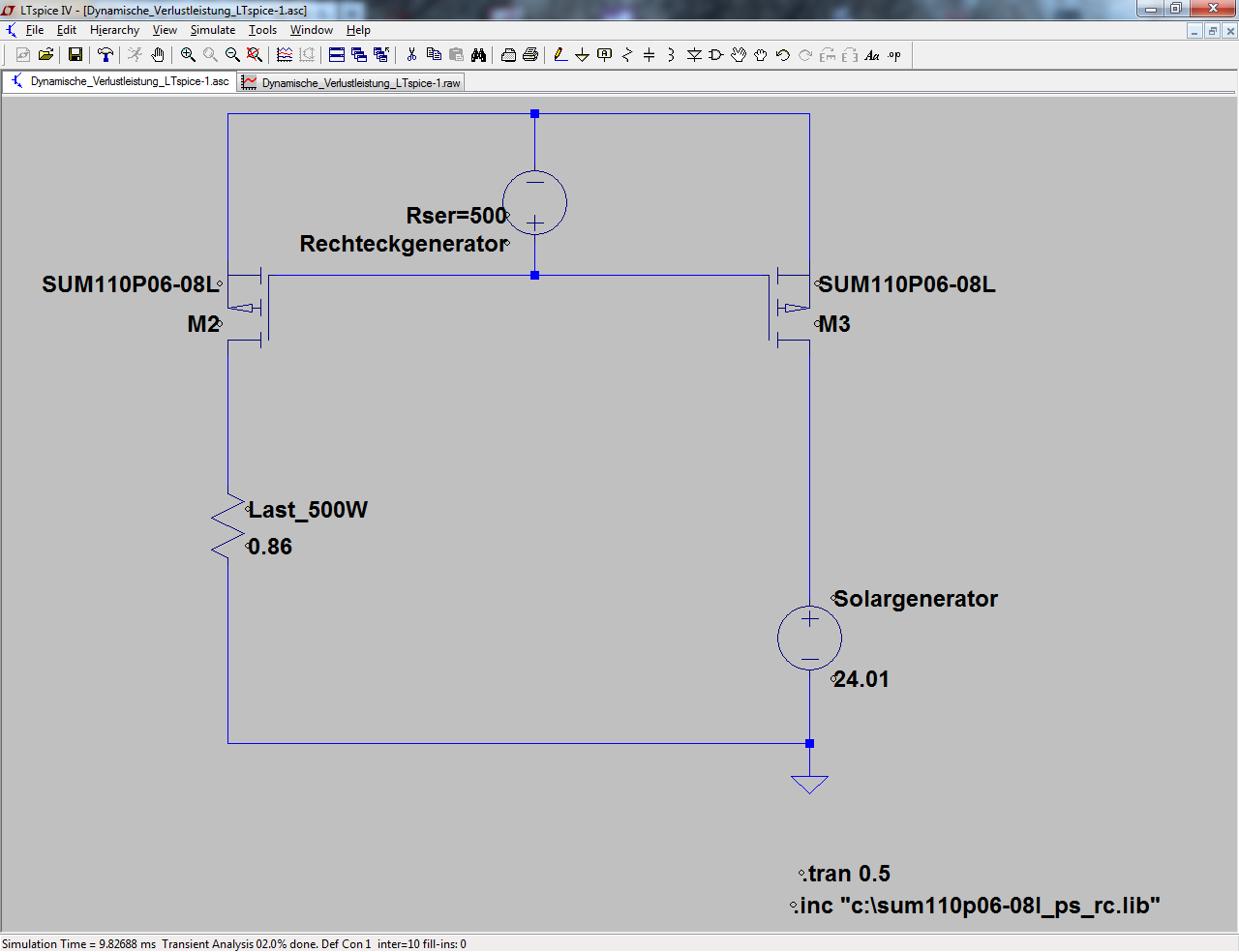The width and height of the screenshot is (1239, 952).
Task: Place a Ground symbol
Action: pos(583,55)
